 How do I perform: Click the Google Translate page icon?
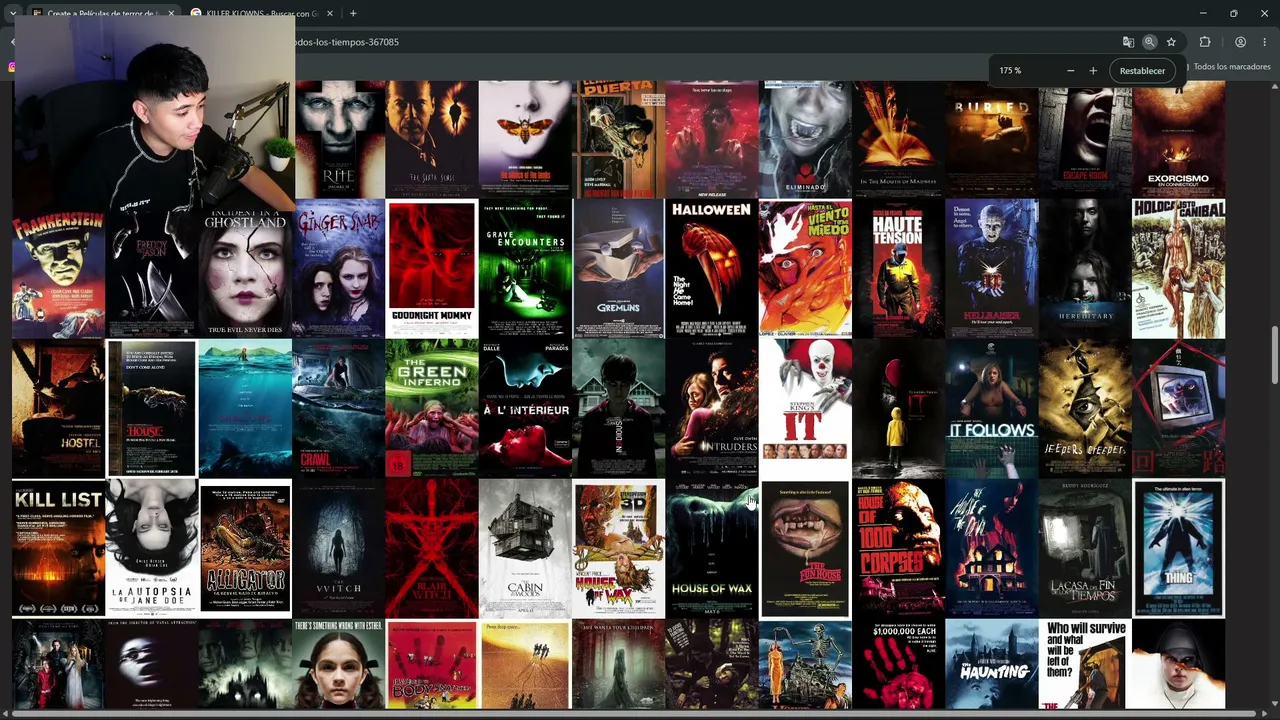tap(1128, 42)
